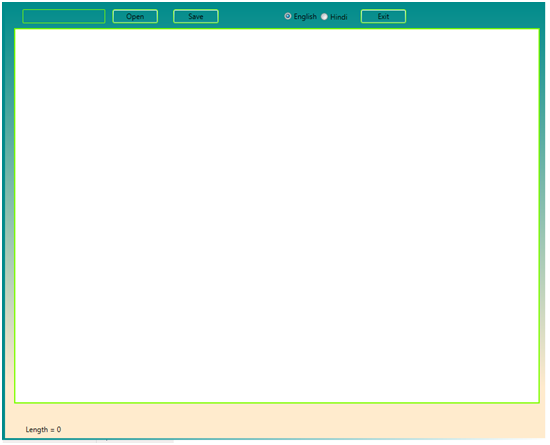Screen dimensions: 550x445
Task: Click the 'Hindi' label text
Action: pyautogui.click(x=340, y=17)
